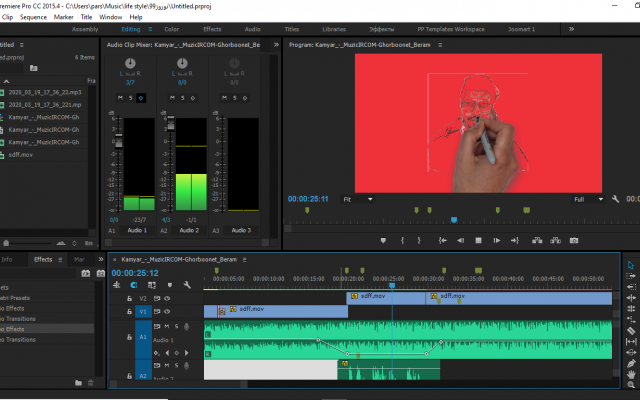640x400 pixels.
Task: Step back one frame
Action: (460, 240)
